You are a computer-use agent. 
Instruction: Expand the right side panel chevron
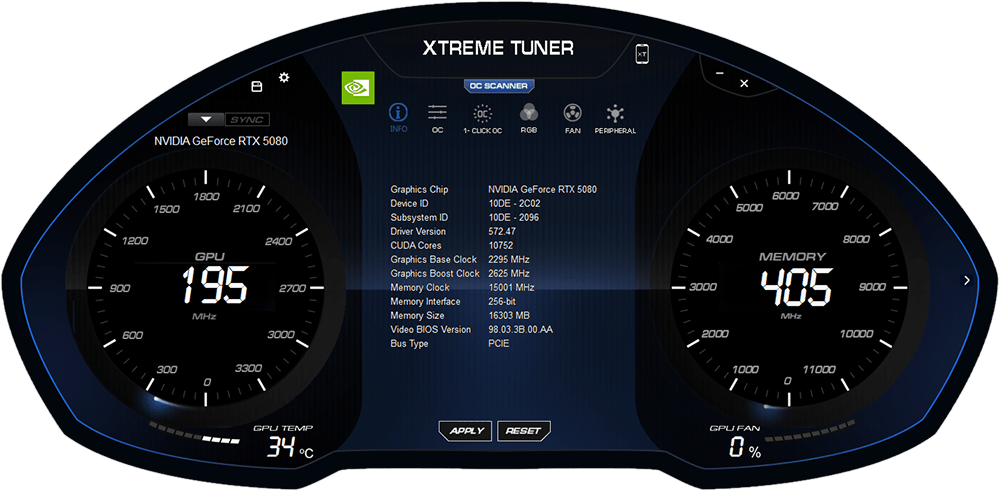click(967, 280)
